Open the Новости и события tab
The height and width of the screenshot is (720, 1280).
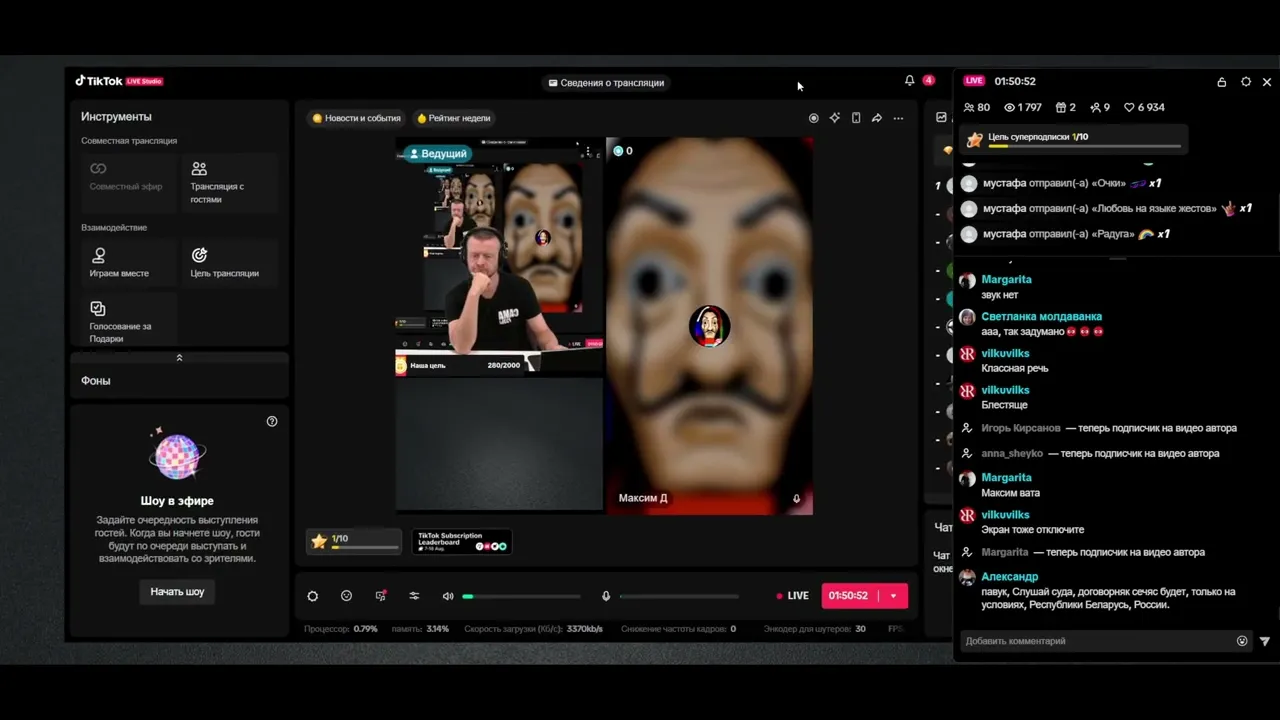coord(357,118)
